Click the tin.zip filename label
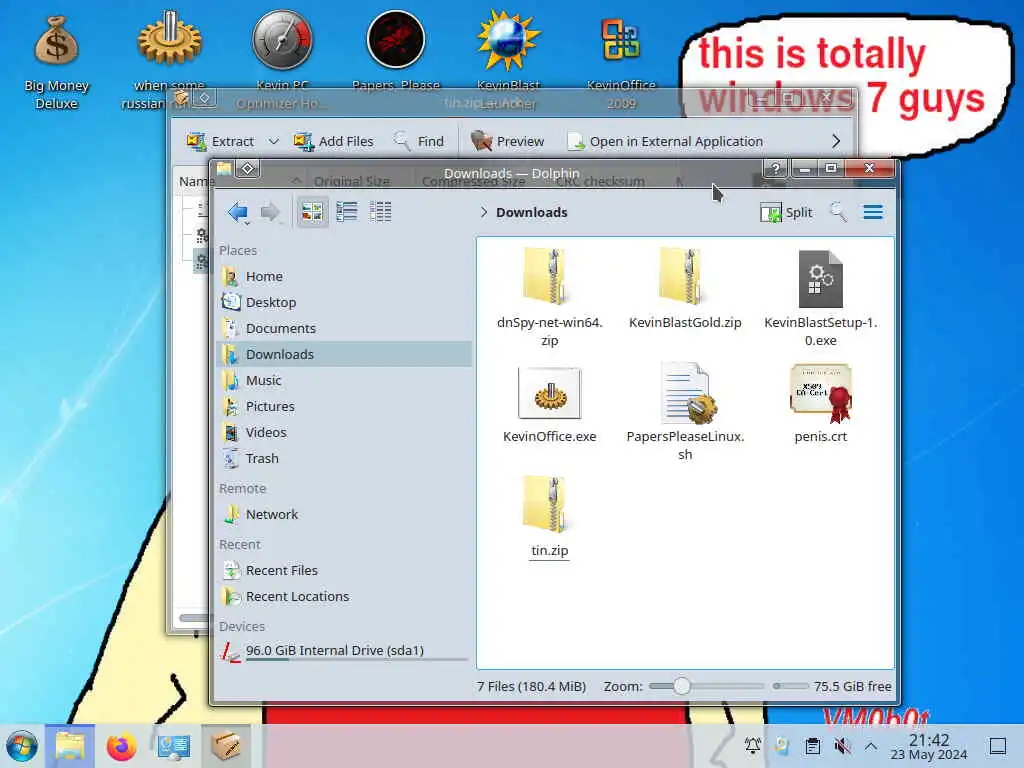This screenshot has height=768, width=1024. pyautogui.click(x=549, y=551)
